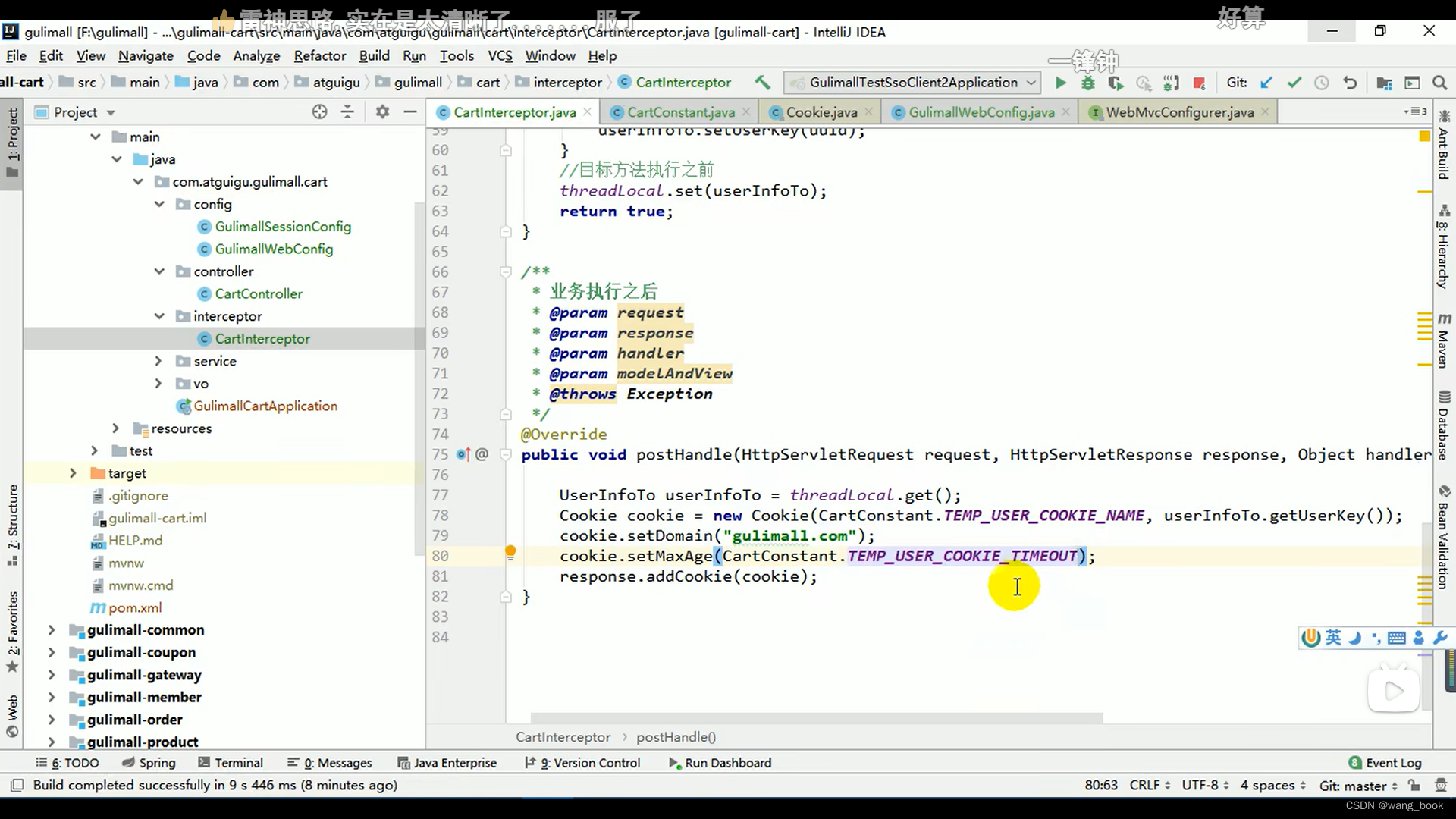1456x819 pixels.
Task: Click the Build project hammer icon
Action: tap(763, 82)
